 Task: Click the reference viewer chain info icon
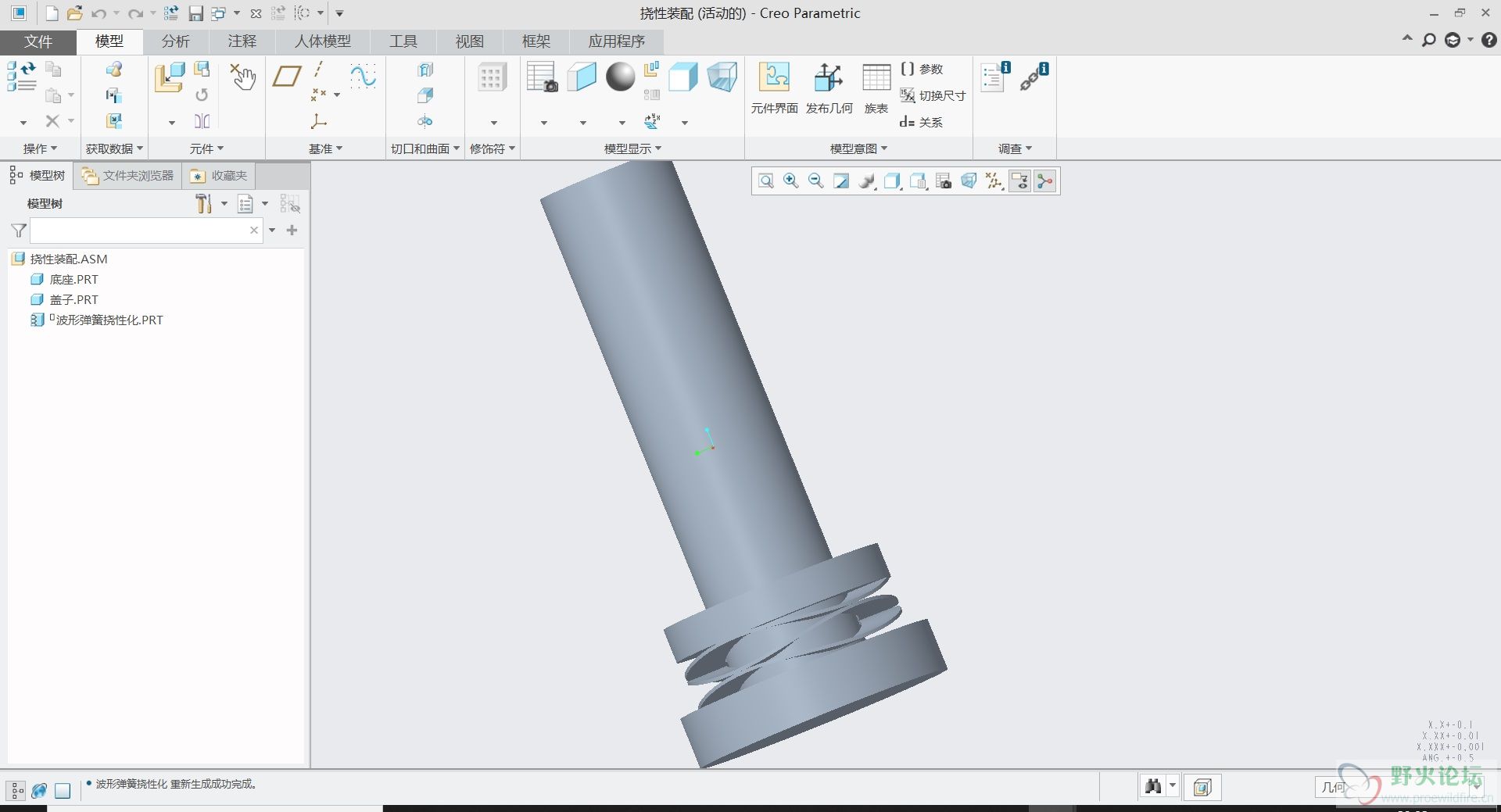point(1034,77)
